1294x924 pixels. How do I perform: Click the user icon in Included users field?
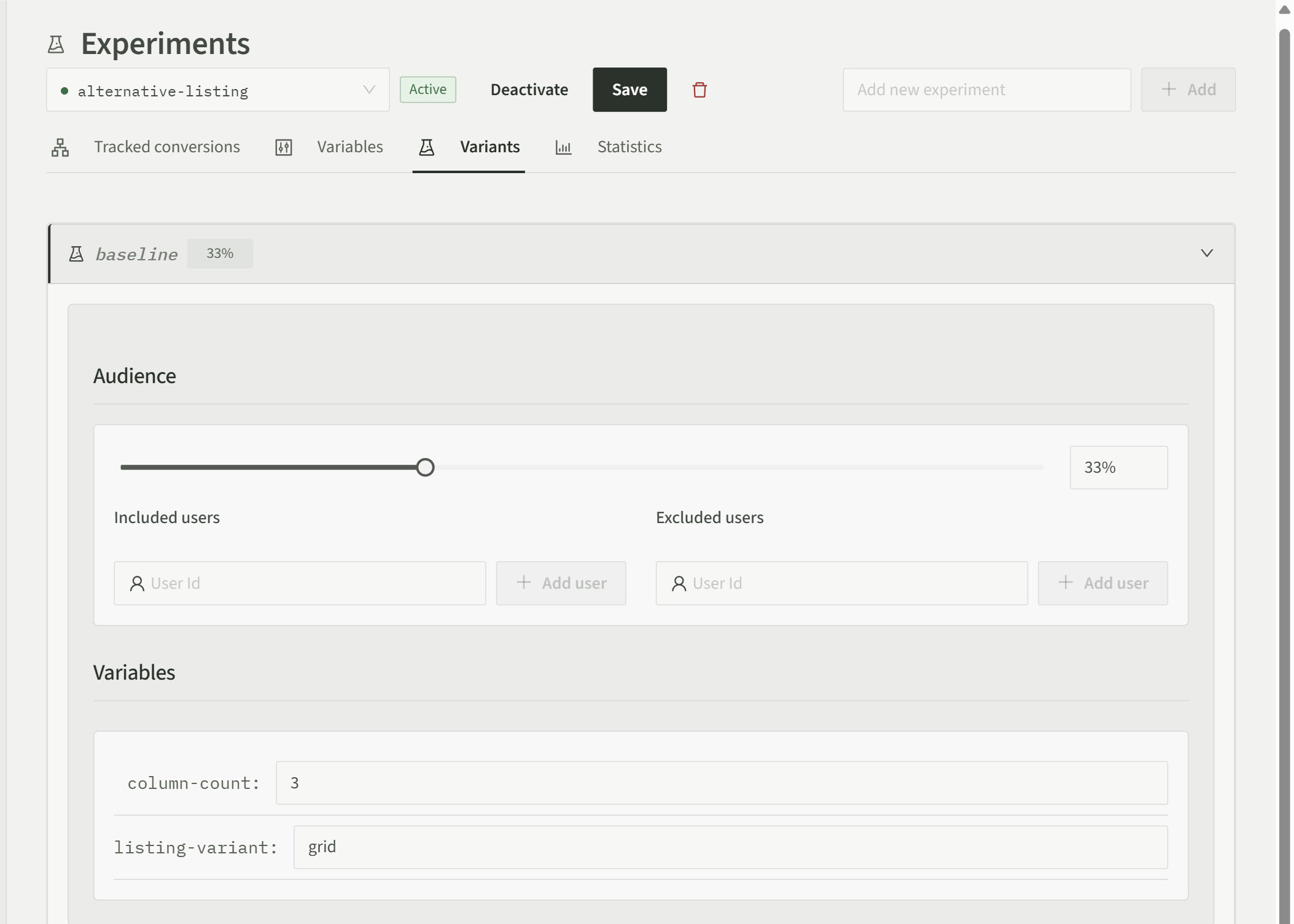pyautogui.click(x=137, y=583)
